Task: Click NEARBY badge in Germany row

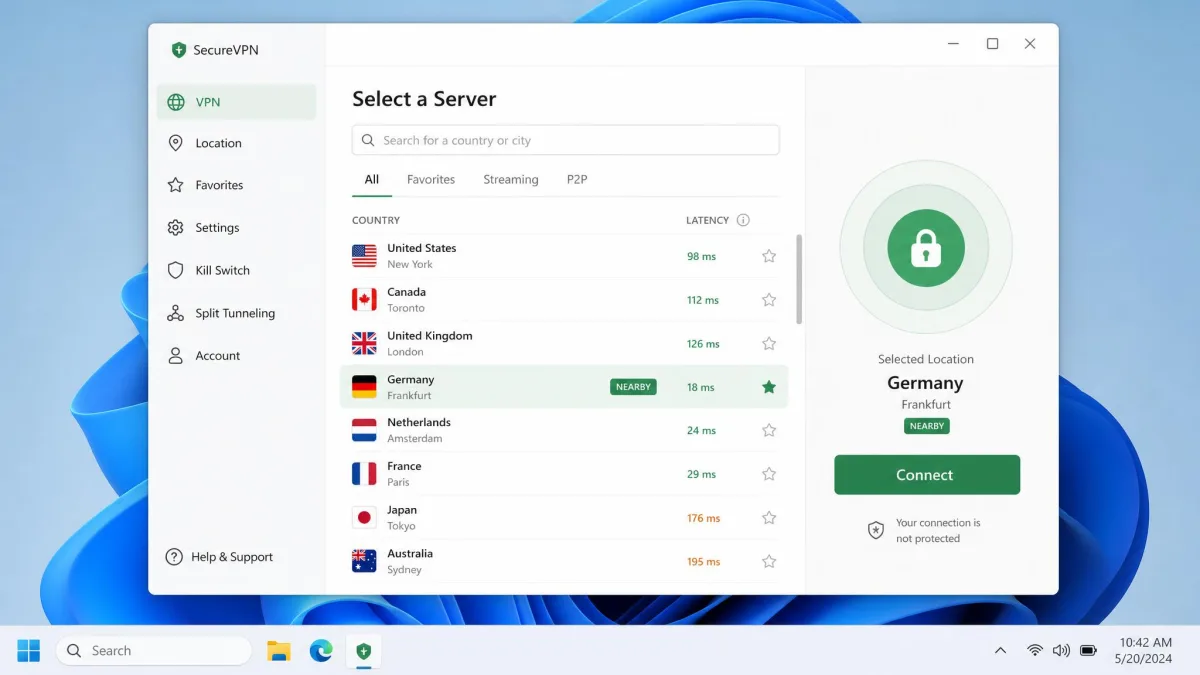Action: (633, 387)
